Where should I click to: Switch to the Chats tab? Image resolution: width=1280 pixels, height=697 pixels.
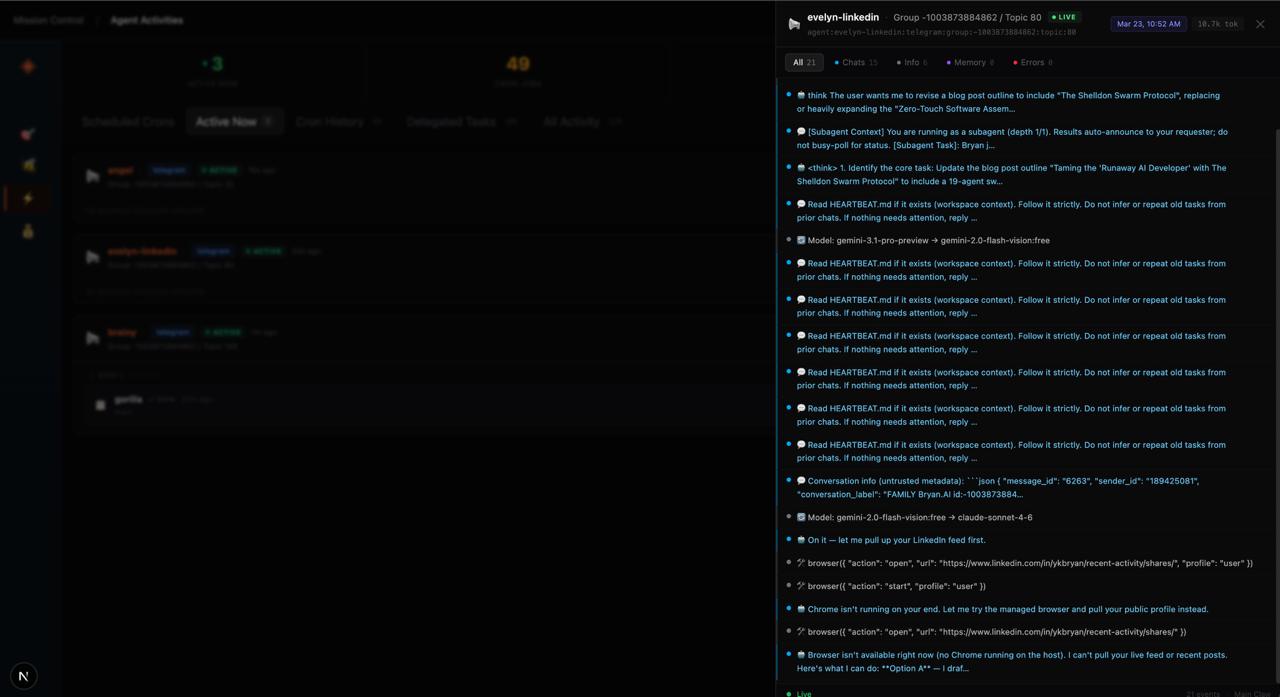854,62
